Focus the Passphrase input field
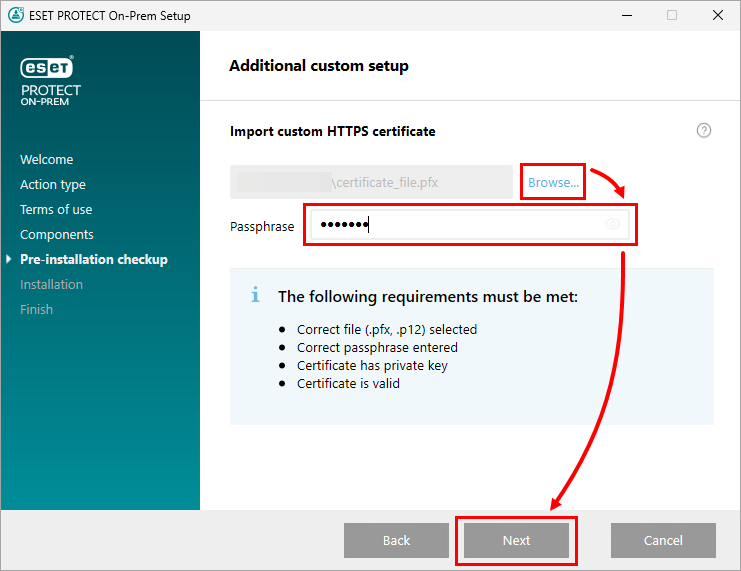 click(460, 225)
